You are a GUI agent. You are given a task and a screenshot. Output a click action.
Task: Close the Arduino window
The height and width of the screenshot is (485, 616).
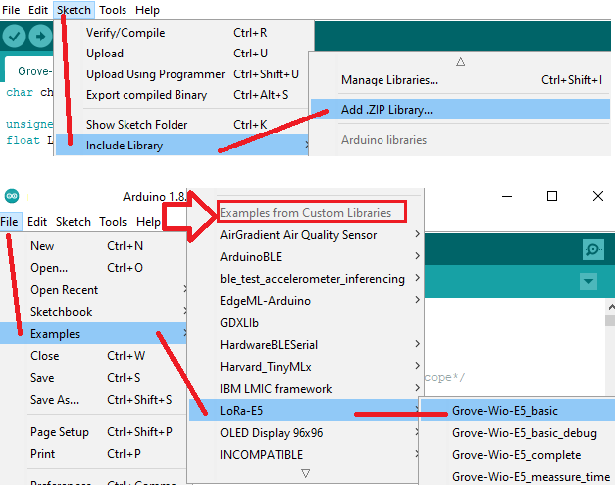(598, 196)
